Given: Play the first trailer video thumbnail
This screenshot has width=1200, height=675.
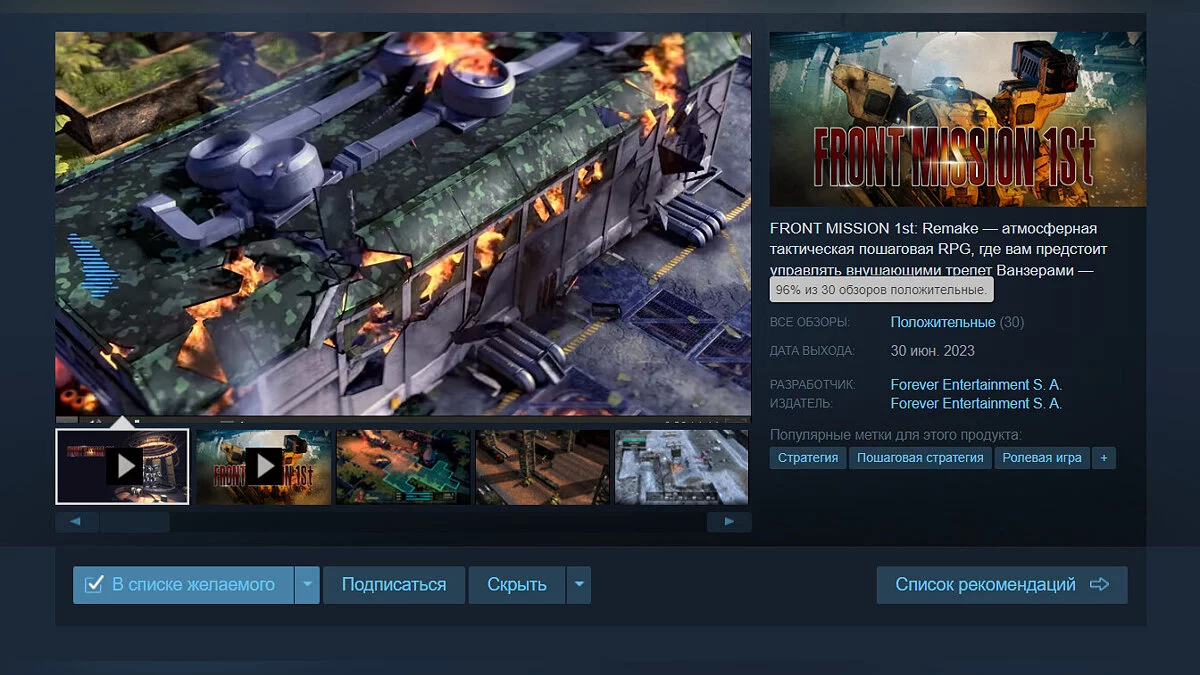Looking at the screenshot, I should [123, 466].
